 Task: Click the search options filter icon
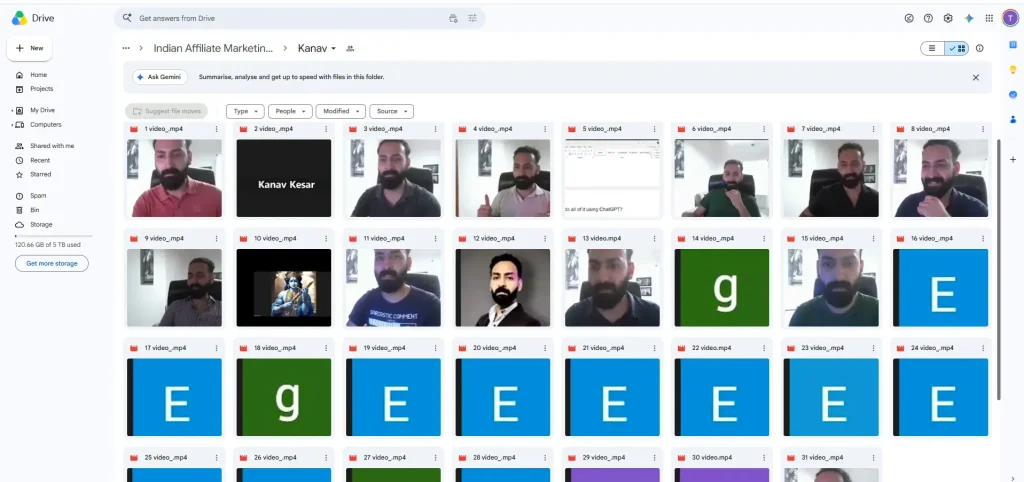click(473, 18)
